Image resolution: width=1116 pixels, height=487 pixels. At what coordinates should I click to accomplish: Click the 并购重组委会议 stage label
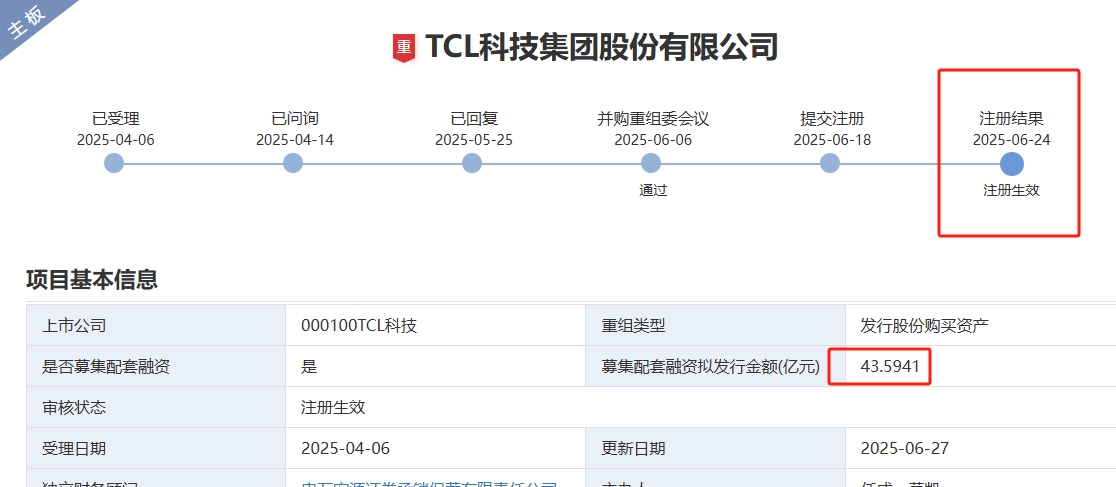(653, 118)
